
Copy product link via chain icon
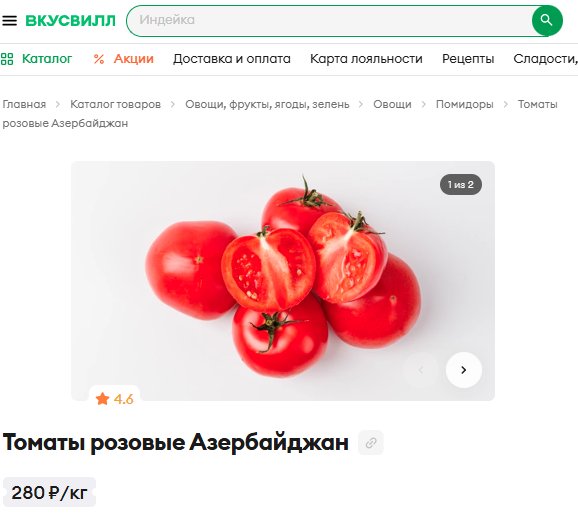pyautogui.click(x=371, y=442)
